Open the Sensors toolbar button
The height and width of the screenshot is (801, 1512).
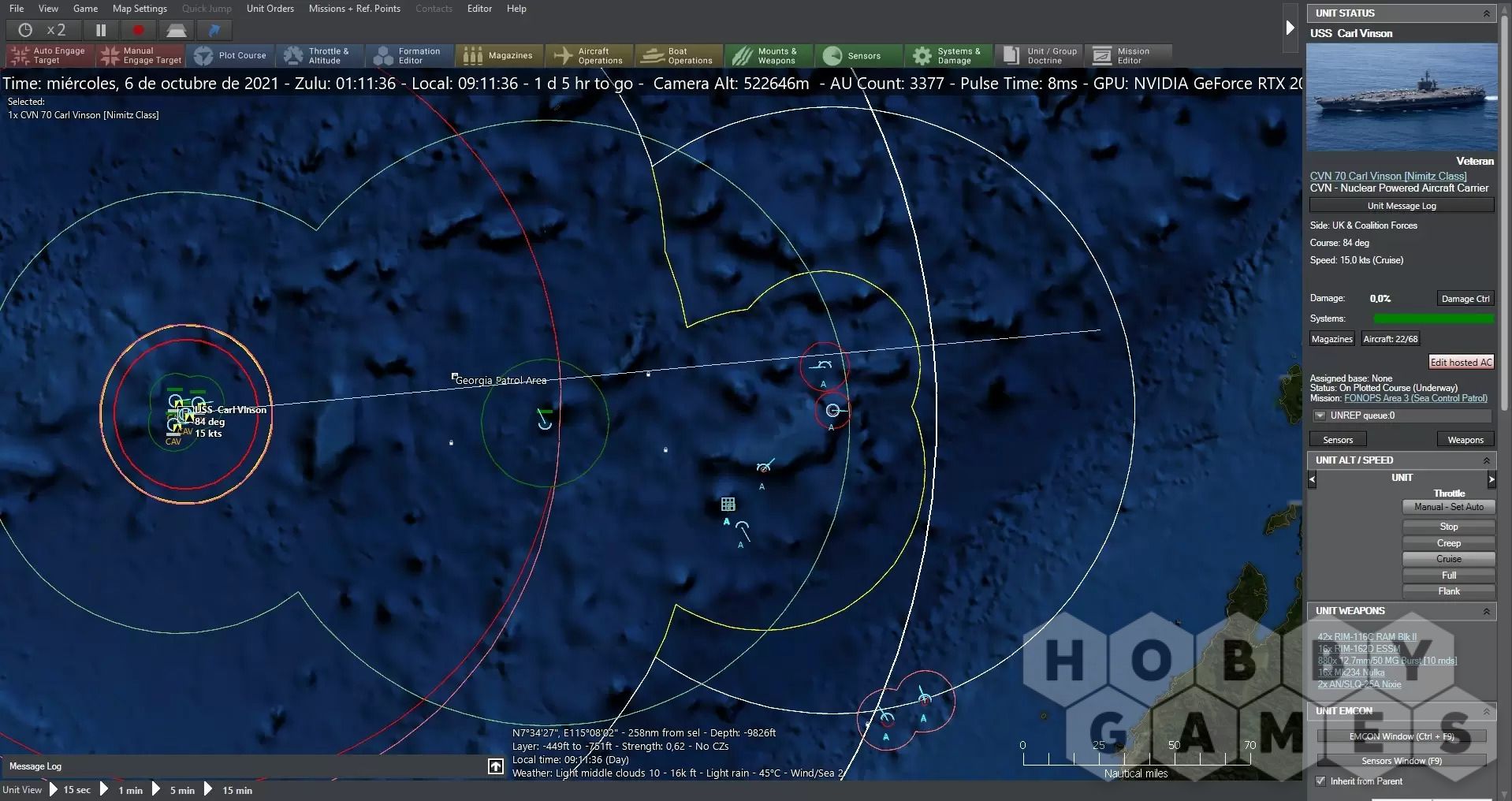tap(859, 55)
